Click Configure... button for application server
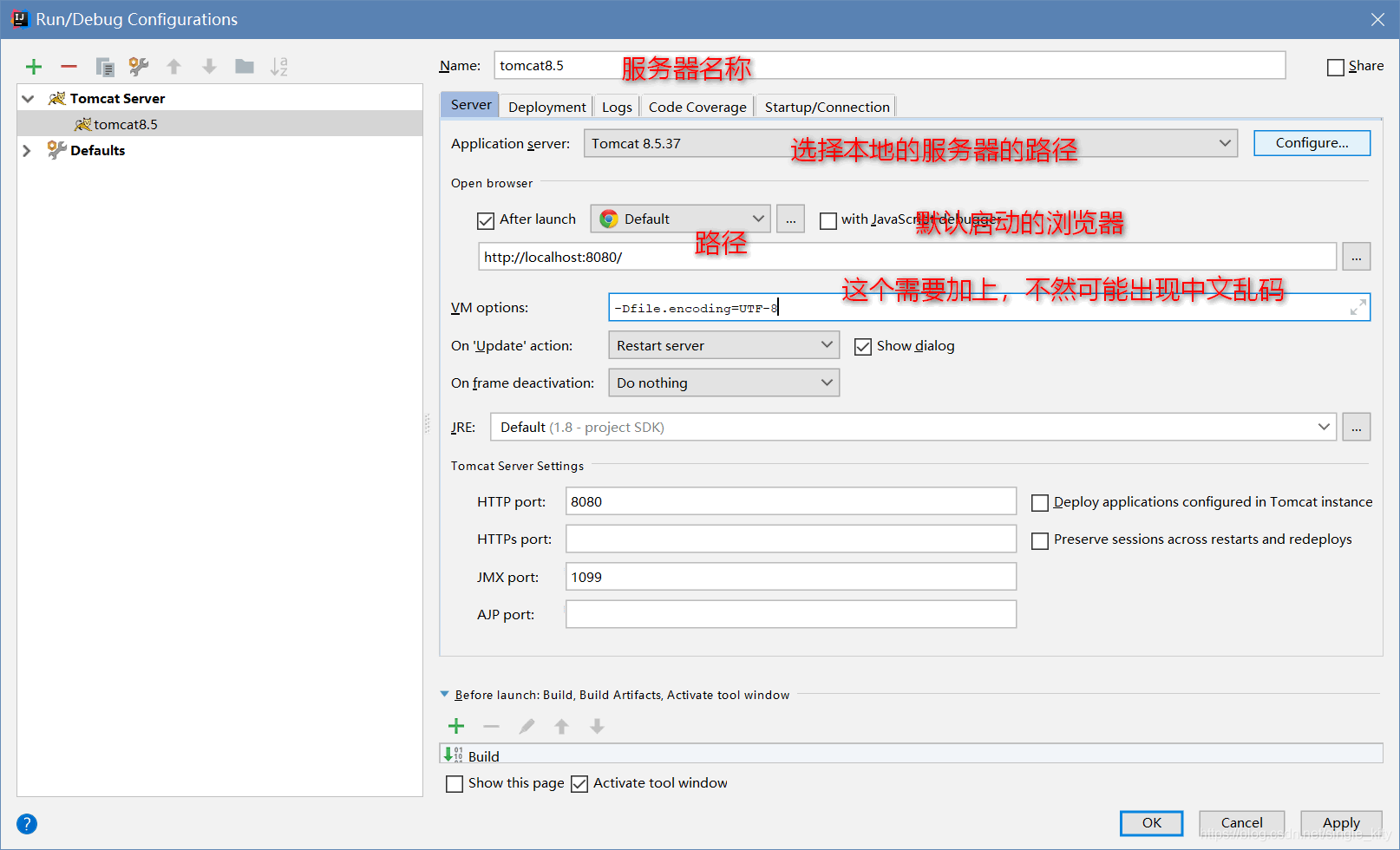 [x=1312, y=143]
